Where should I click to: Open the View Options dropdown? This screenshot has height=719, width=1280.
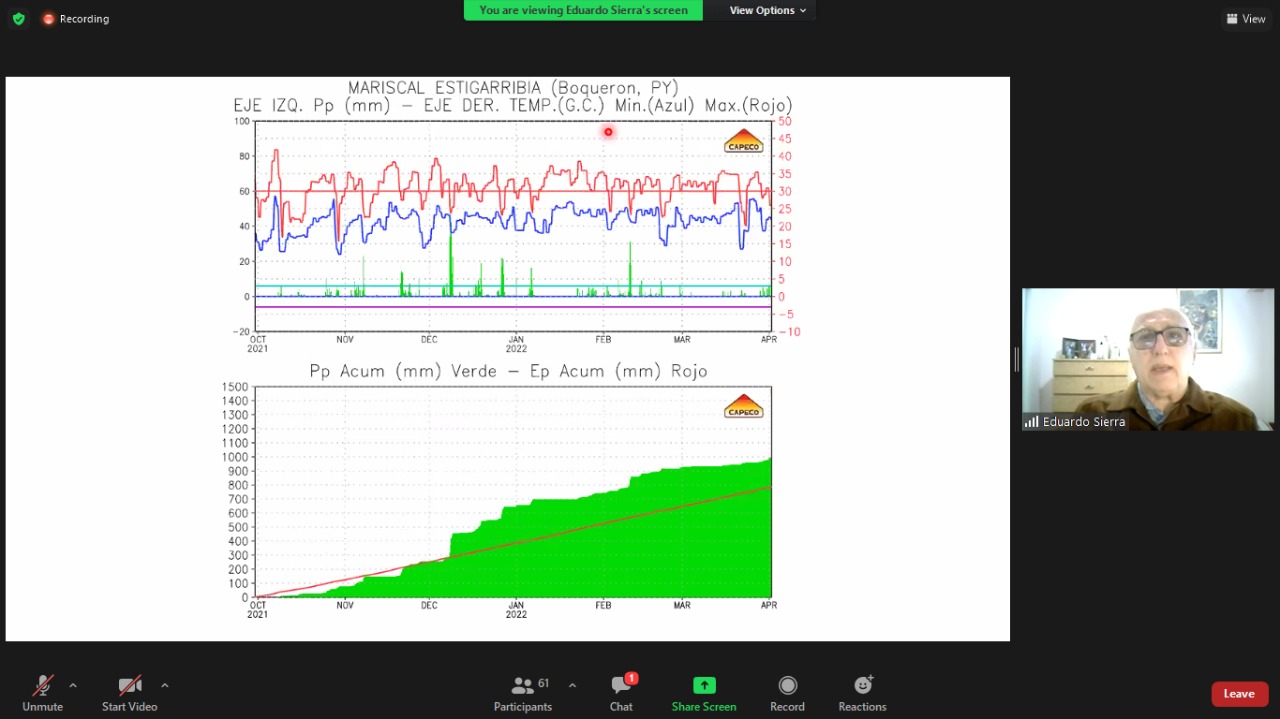767,10
